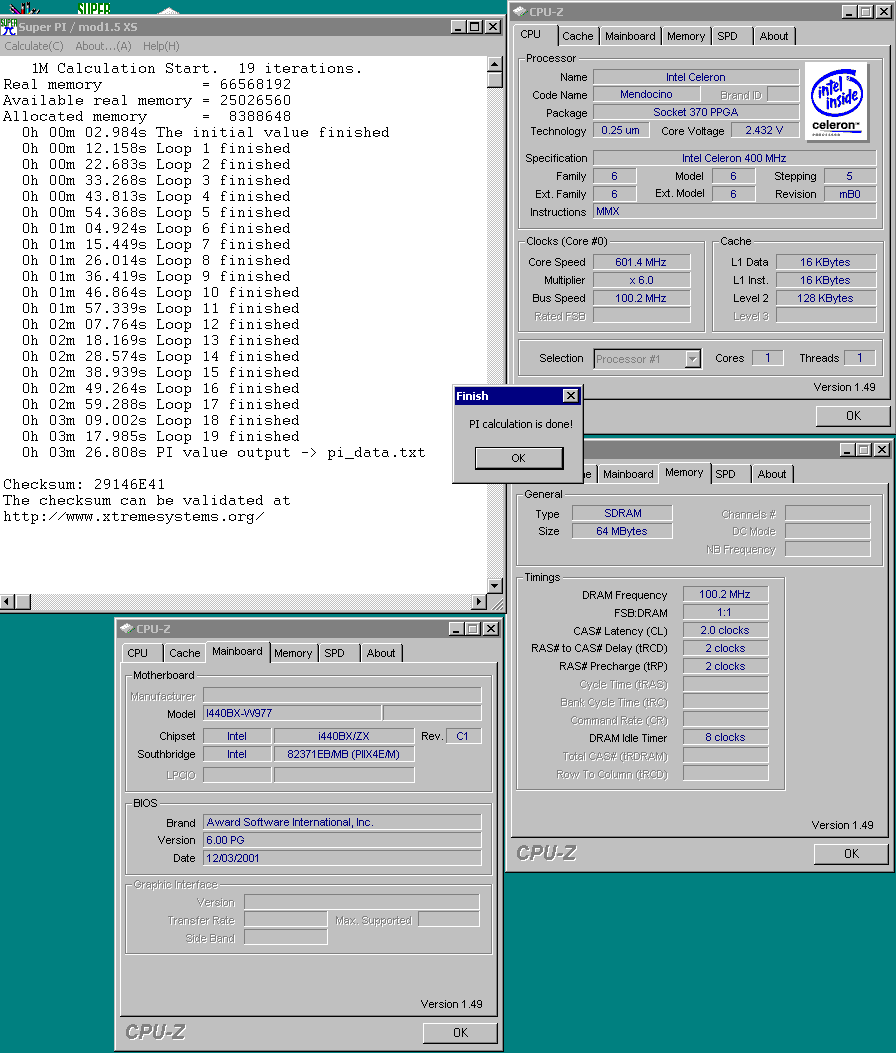Click the CPU-Z icon in top window title bar
Viewport: 896px width, 1053px height.
520,11
